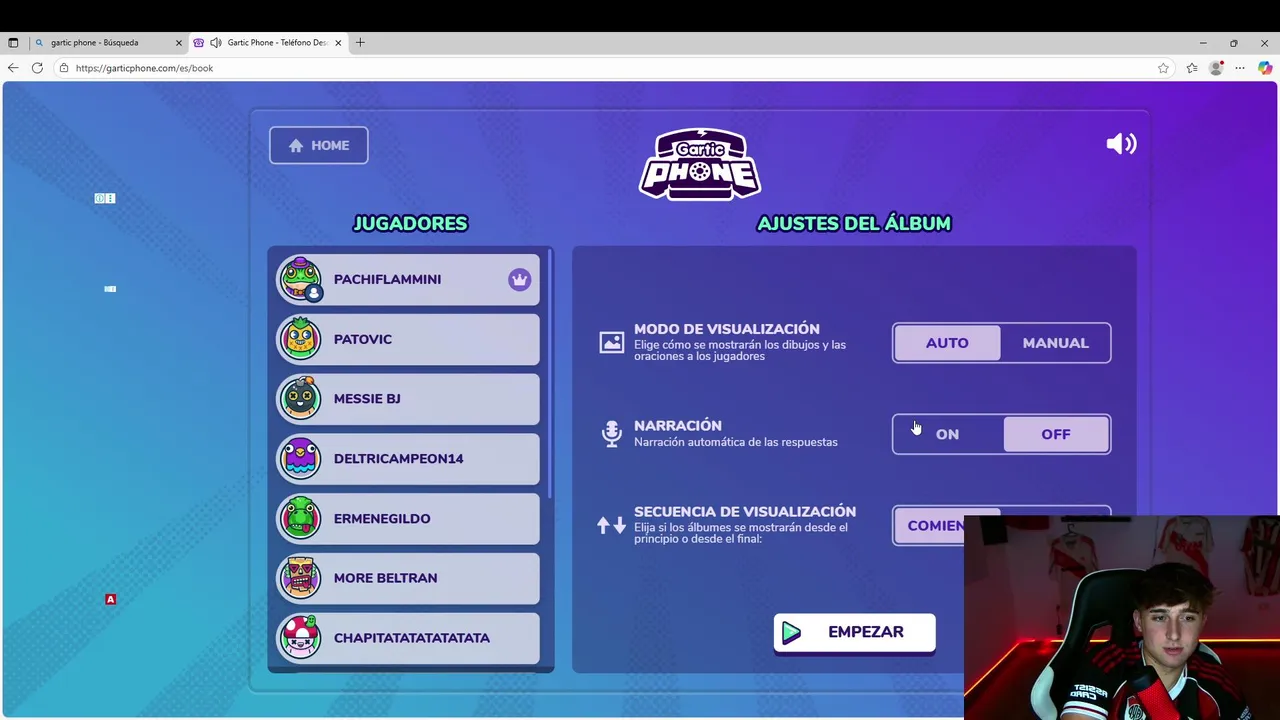Close the gartic phone Búsqueda tab
The height and width of the screenshot is (720, 1280).
pyautogui.click(x=179, y=43)
